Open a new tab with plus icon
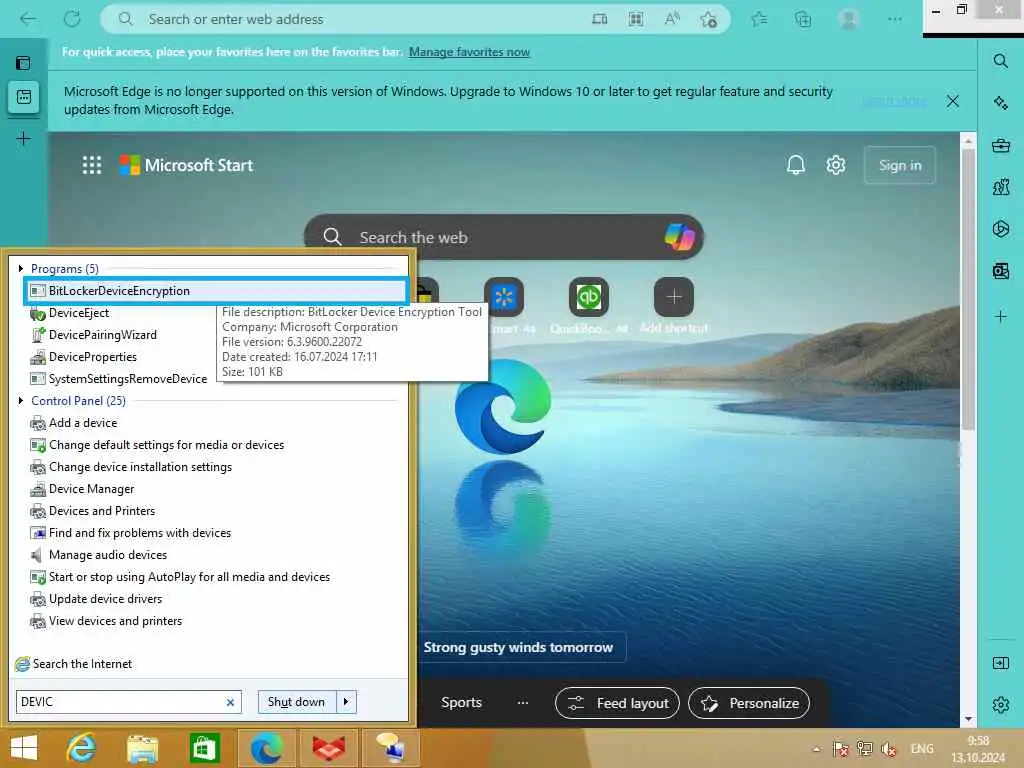This screenshot has width=1024, height=768. [24, 138]
